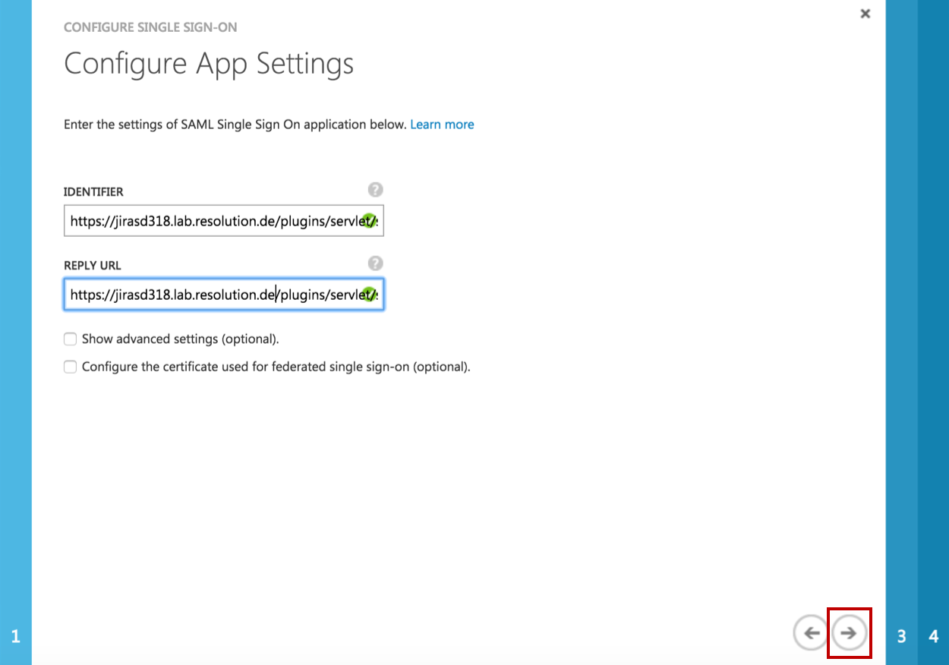Click the green icon inside the Reply URL field

pos(369,295)
